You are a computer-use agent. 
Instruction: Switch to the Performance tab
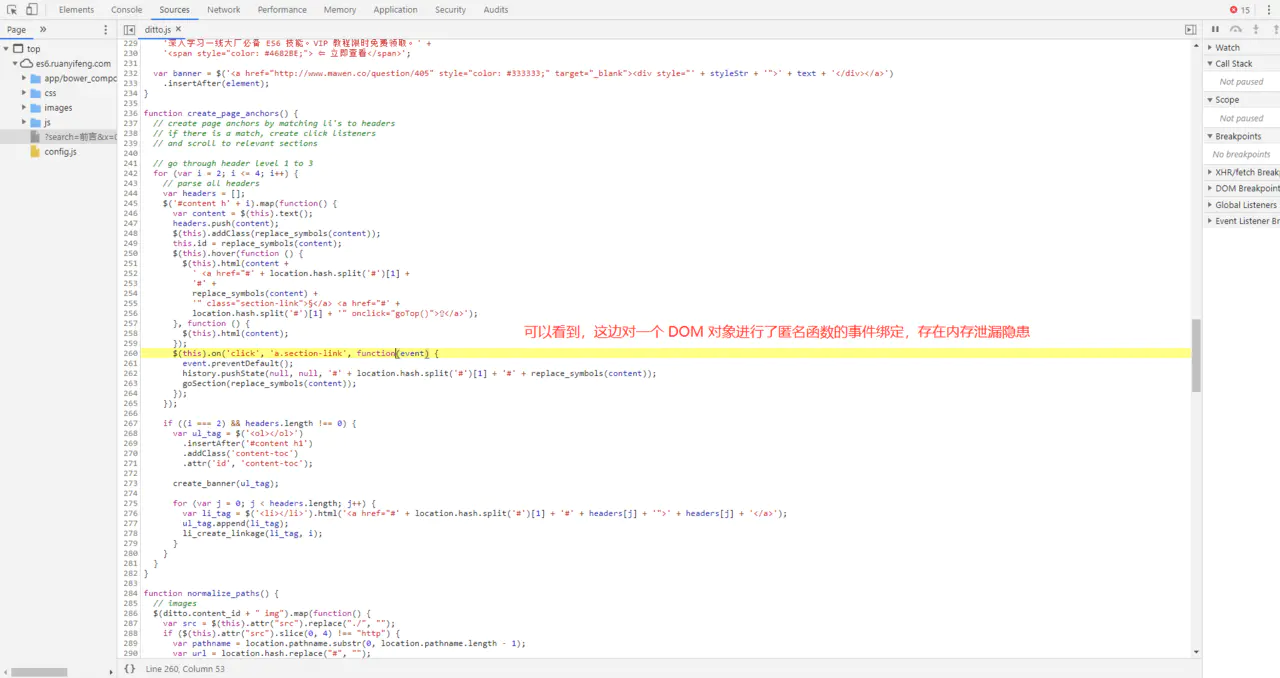click(282, 10)
